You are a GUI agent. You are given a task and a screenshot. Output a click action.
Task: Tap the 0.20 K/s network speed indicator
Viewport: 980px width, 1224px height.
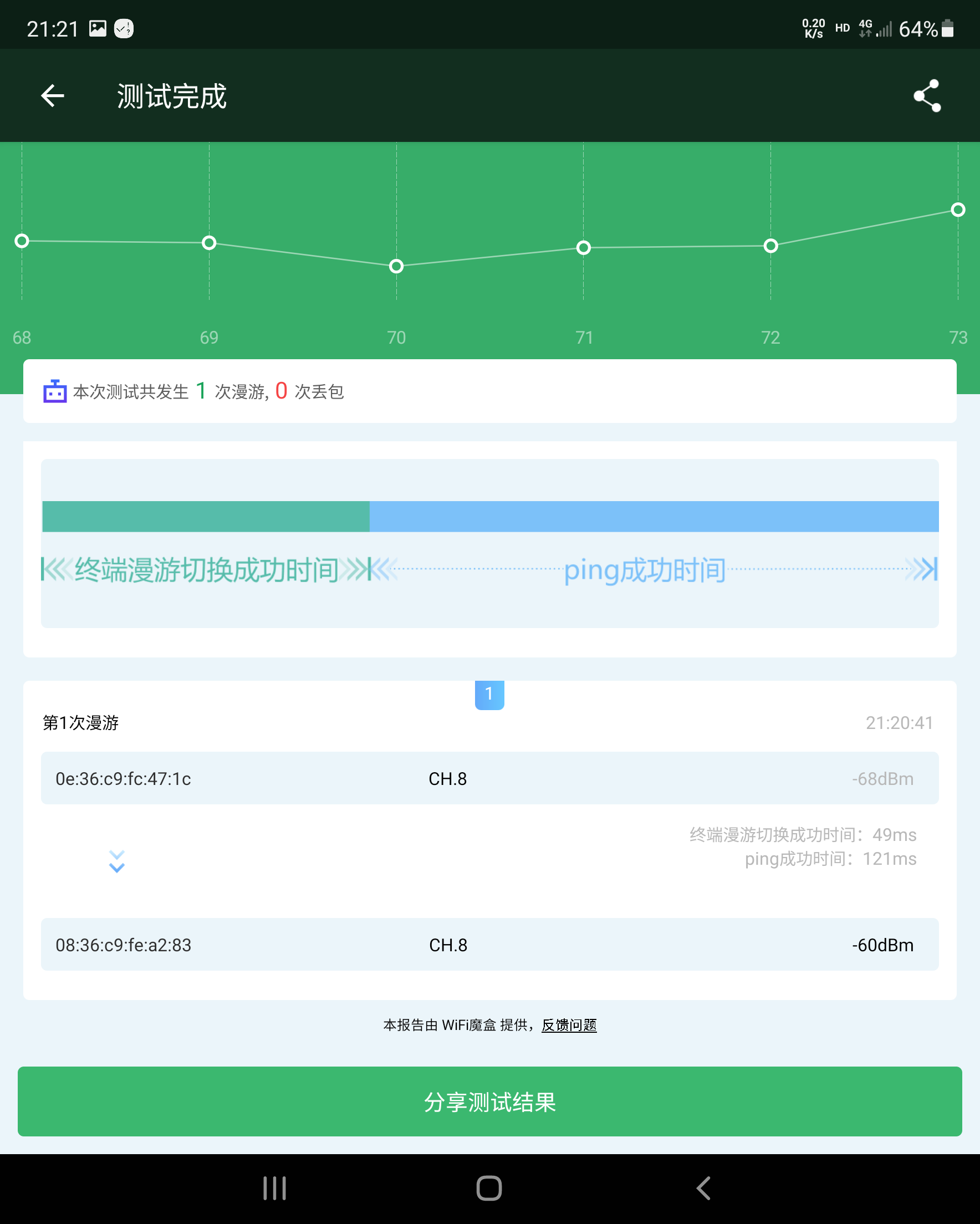[814, 28]
